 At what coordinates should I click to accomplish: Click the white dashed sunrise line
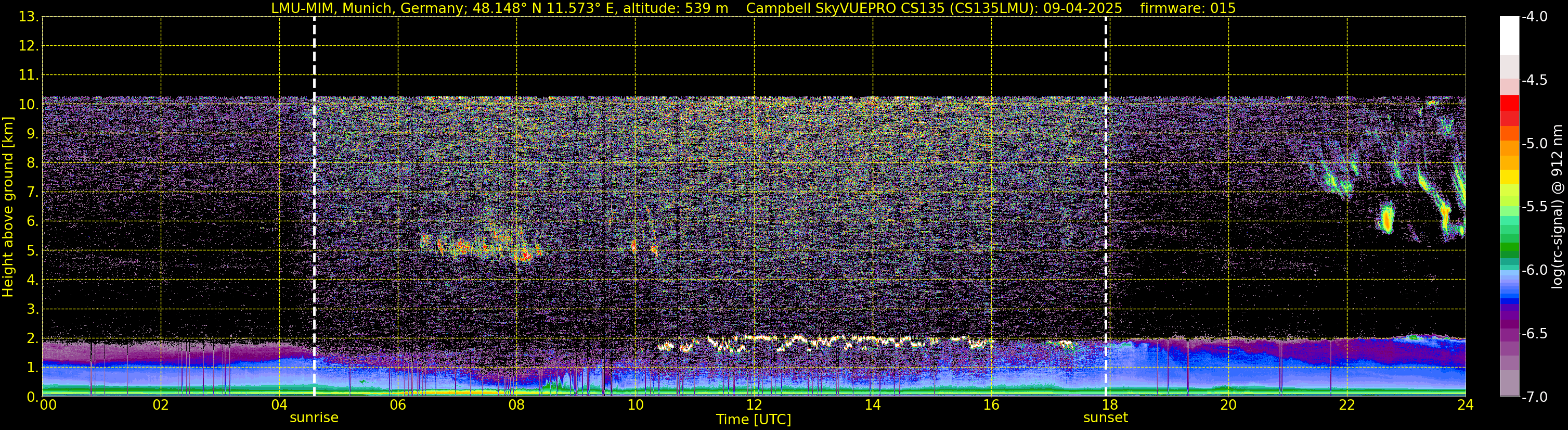click(314, 207)
